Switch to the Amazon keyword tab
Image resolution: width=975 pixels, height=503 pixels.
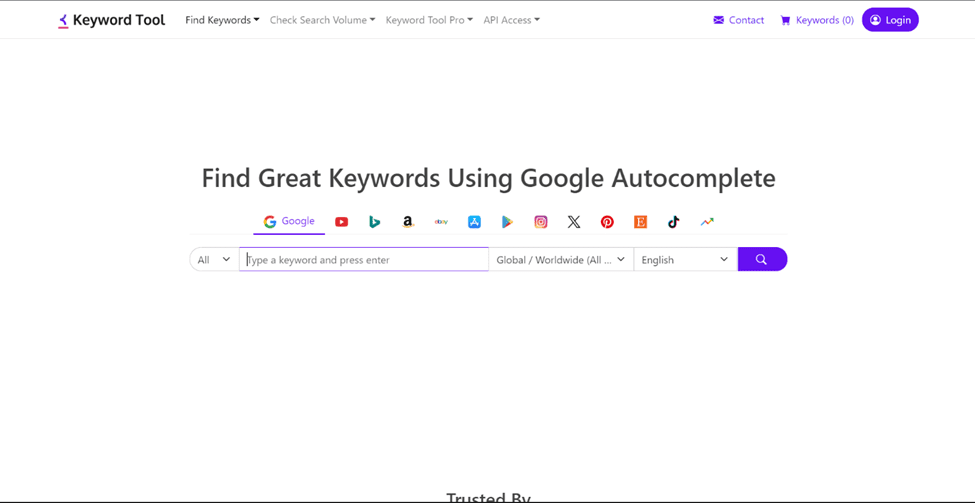pos(408,222)
